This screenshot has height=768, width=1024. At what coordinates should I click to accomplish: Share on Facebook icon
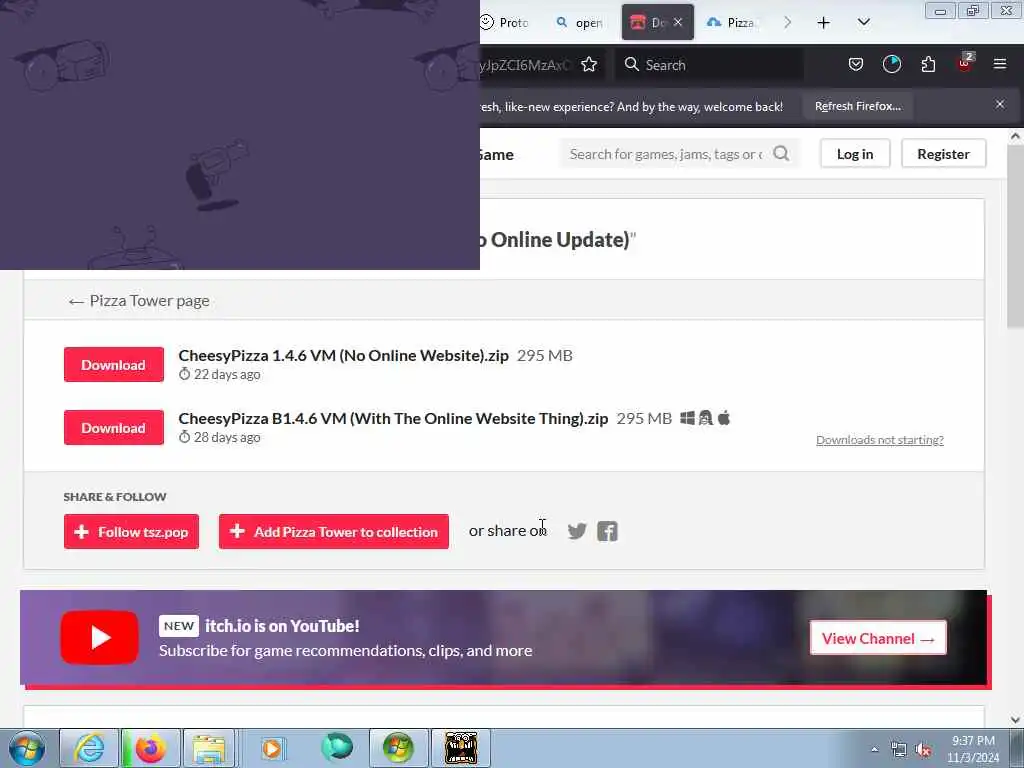pyautogui.click(x=607, y=531)
